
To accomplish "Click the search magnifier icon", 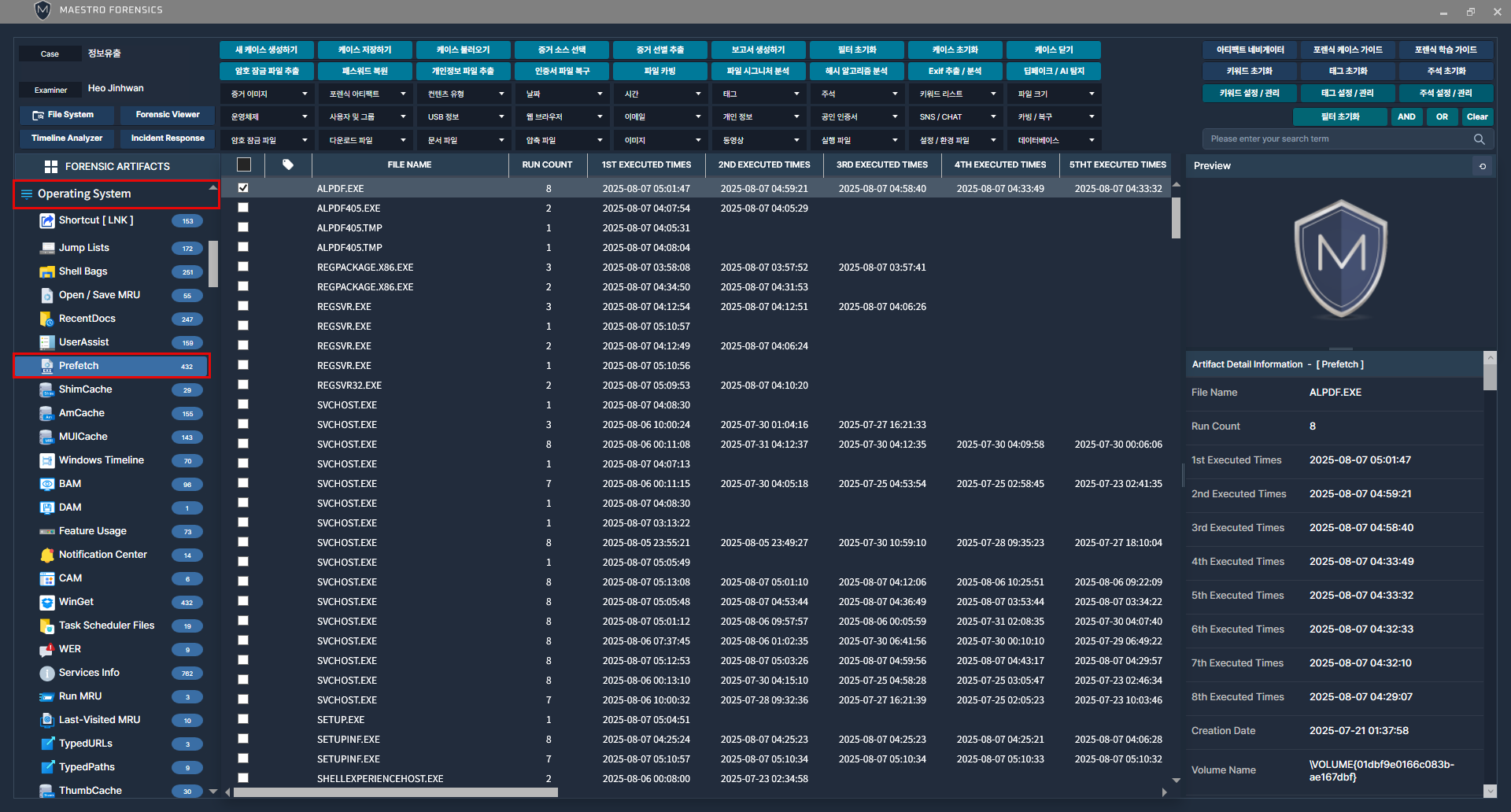I will click(x=1479, y=139).
